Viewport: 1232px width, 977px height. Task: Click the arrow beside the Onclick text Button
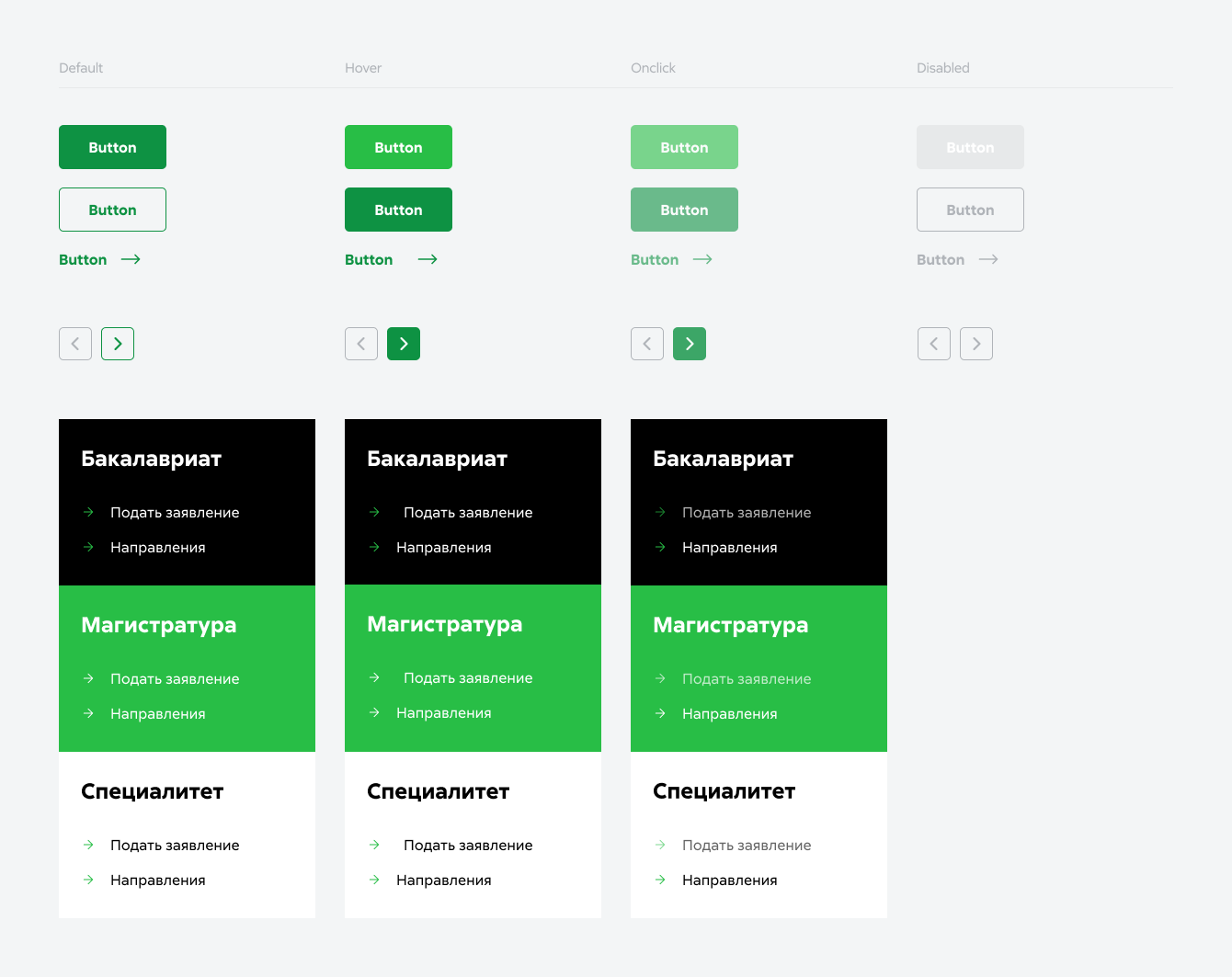coord(702,259)
